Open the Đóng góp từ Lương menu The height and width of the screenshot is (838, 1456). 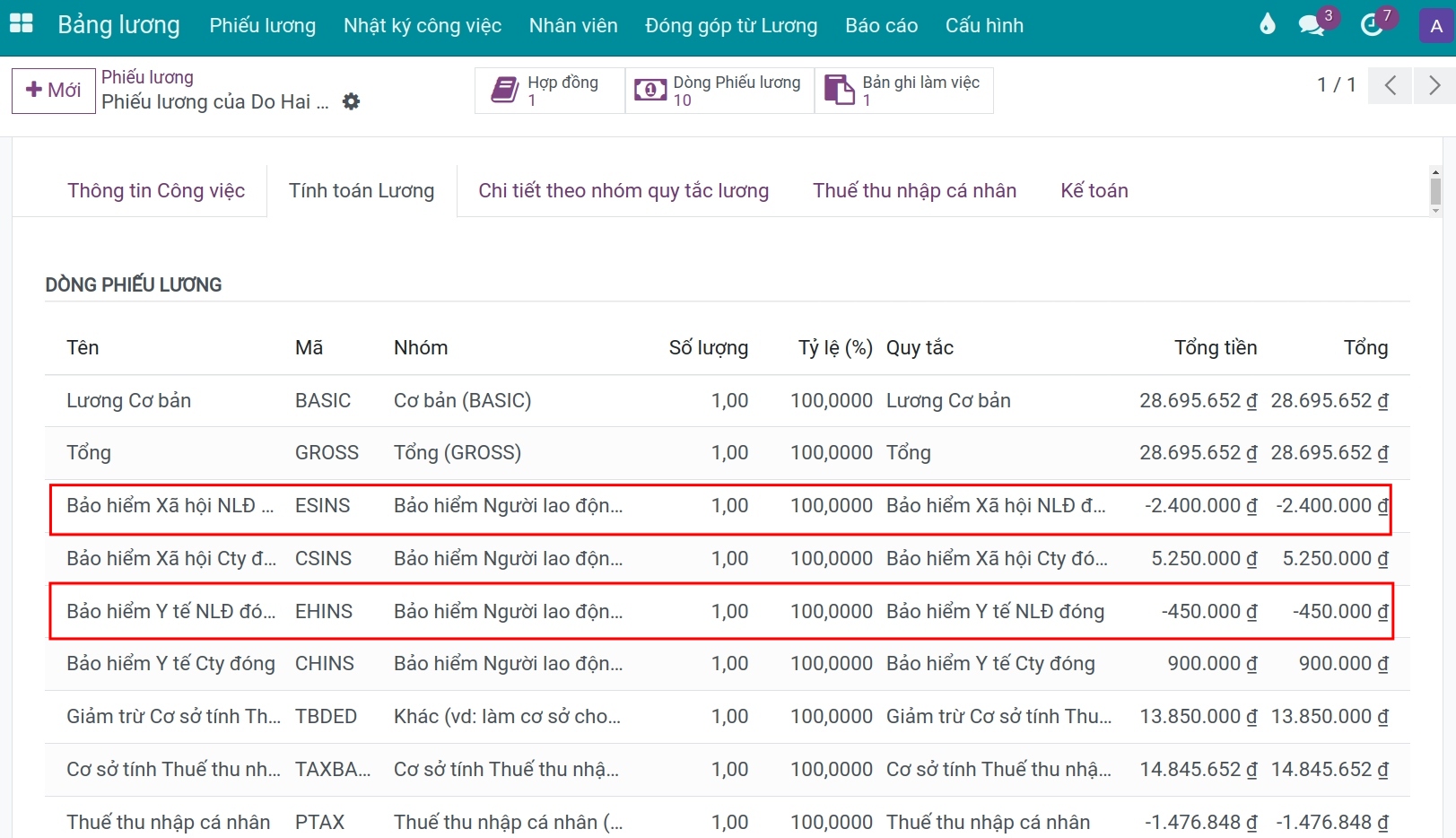click(731, 25)
